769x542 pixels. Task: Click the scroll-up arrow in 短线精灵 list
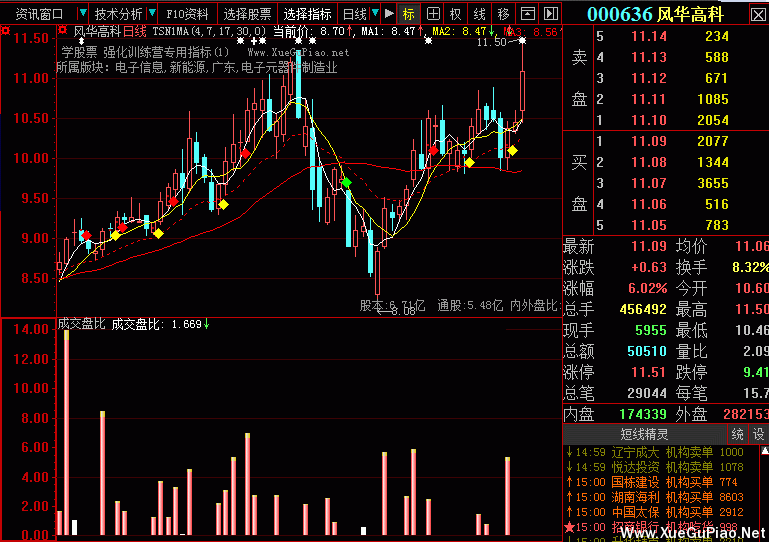click(765, 451)
